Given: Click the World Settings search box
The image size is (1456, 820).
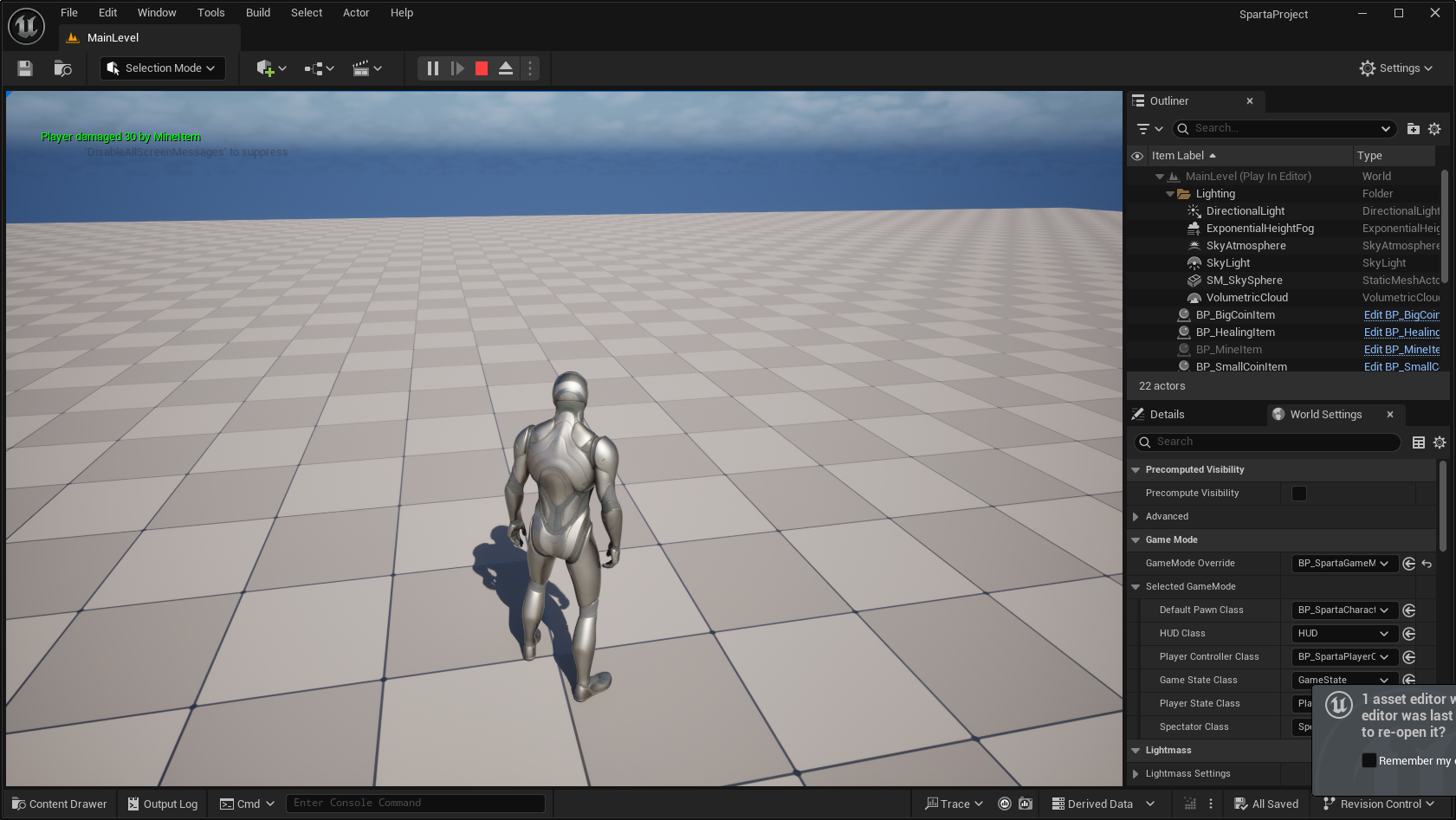Looking at the screenshot, I should click(x=1267, y=442).
